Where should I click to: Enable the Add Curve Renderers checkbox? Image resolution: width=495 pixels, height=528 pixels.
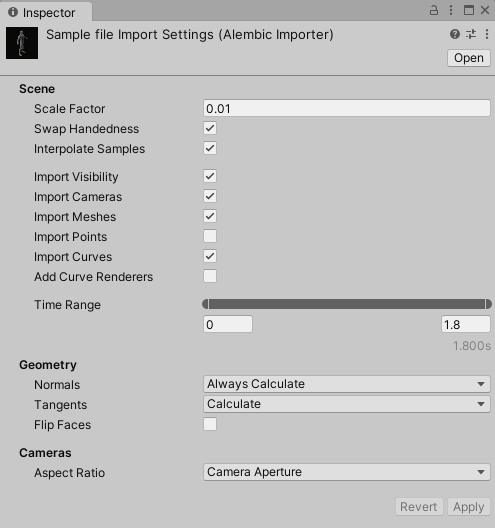click(x=210, y=276)
